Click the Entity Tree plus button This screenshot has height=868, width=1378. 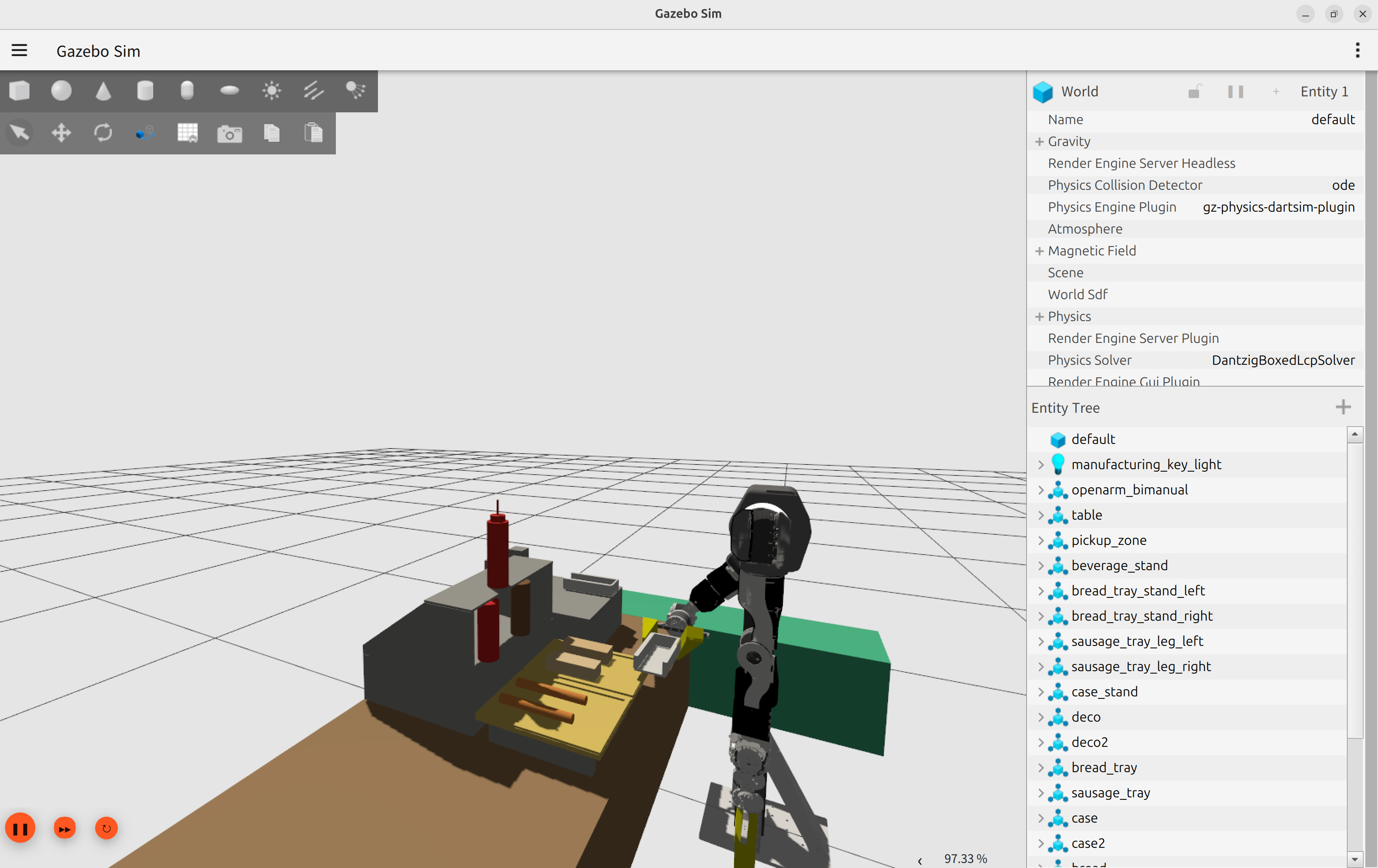coord(1343,407)
